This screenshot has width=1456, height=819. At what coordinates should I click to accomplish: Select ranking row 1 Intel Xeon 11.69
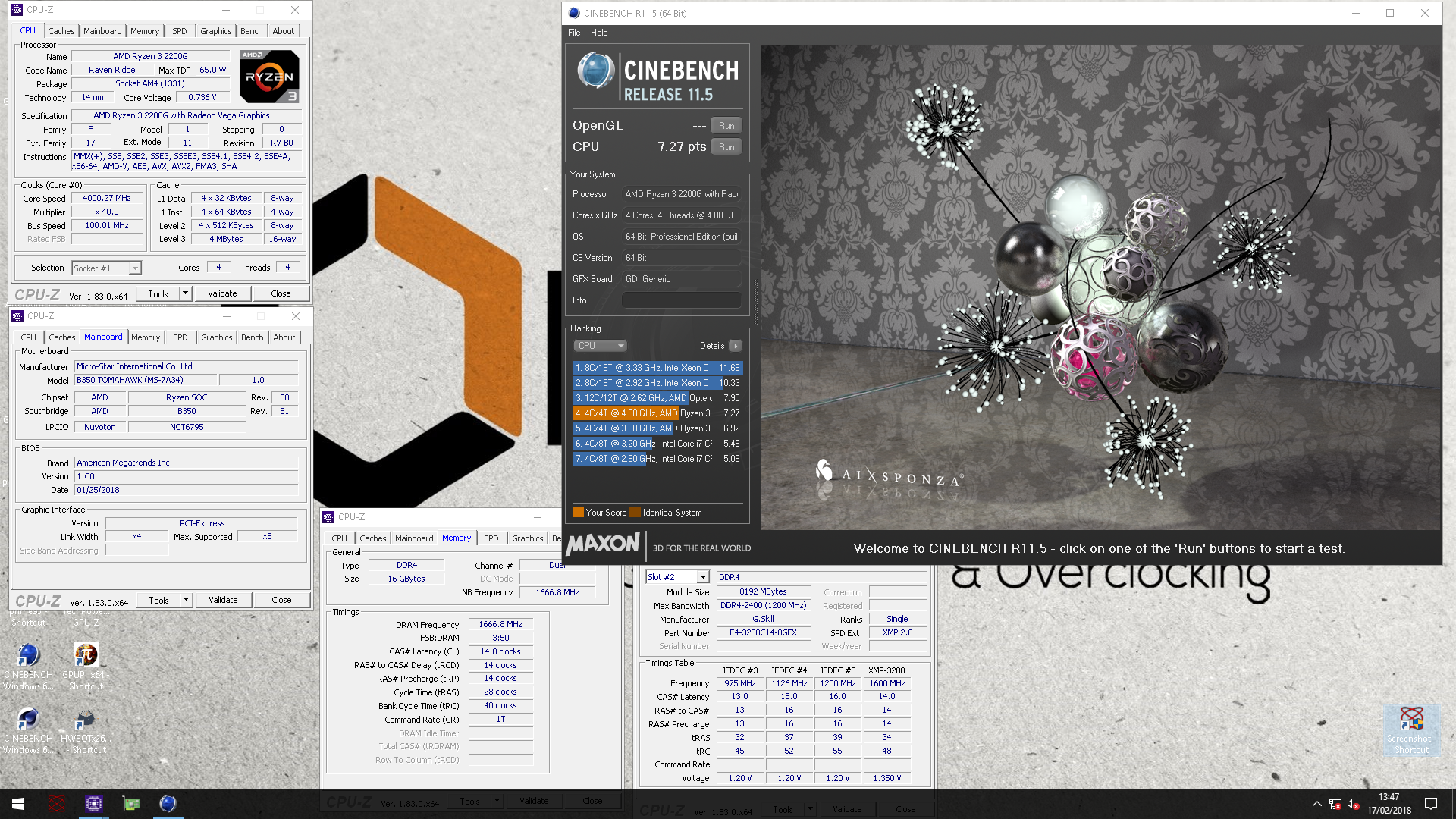click(657, 368)
